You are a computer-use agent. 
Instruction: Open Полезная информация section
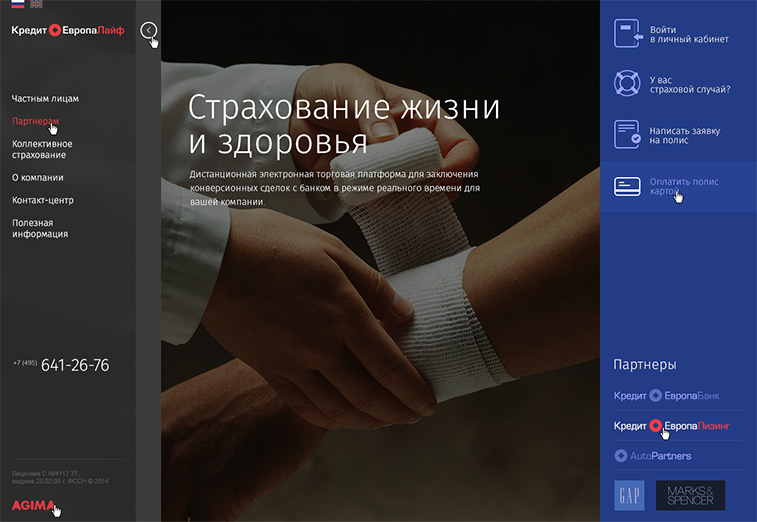[x=40, y=228]
